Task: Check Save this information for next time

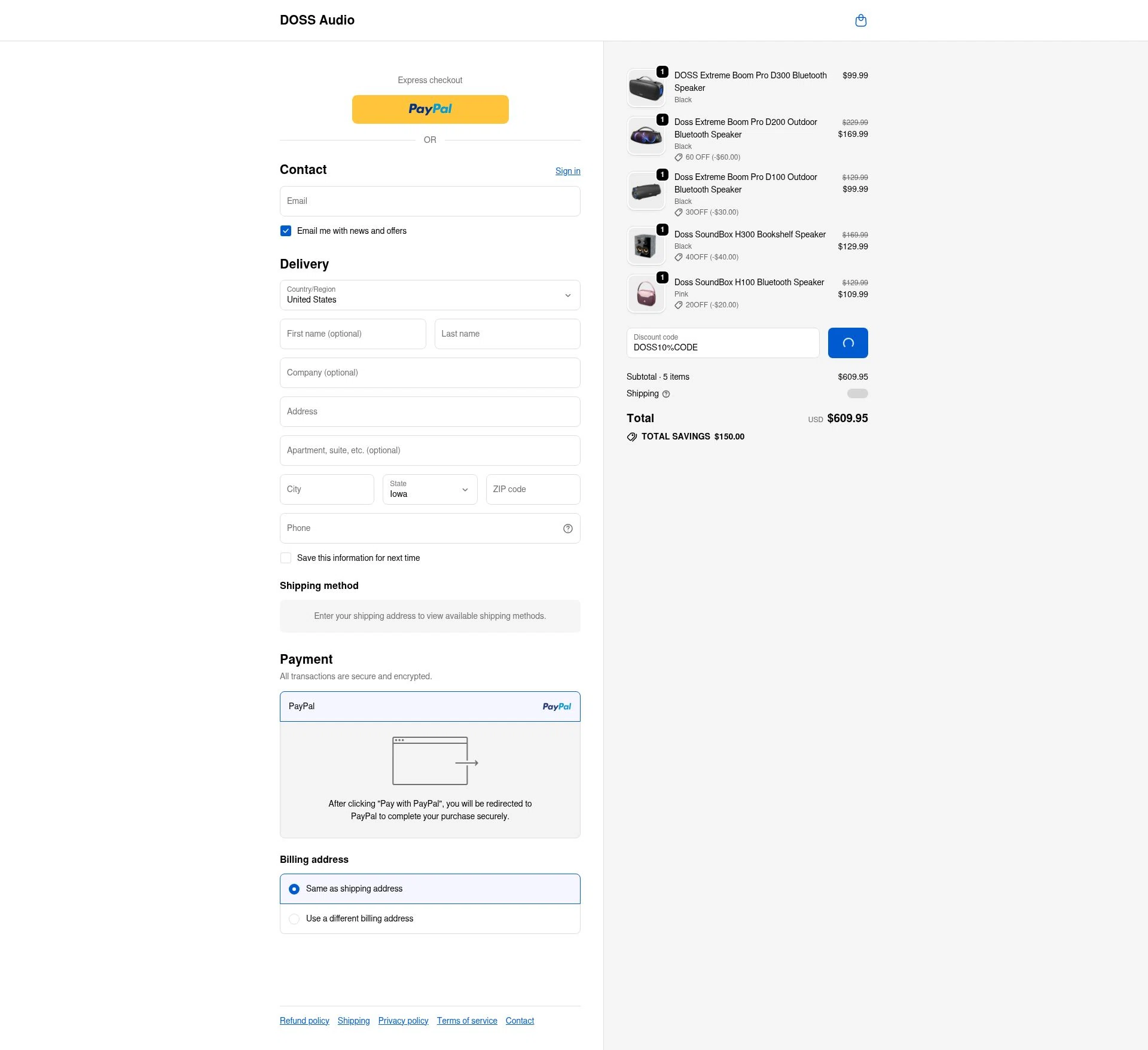Action: [x=286, y=557]
